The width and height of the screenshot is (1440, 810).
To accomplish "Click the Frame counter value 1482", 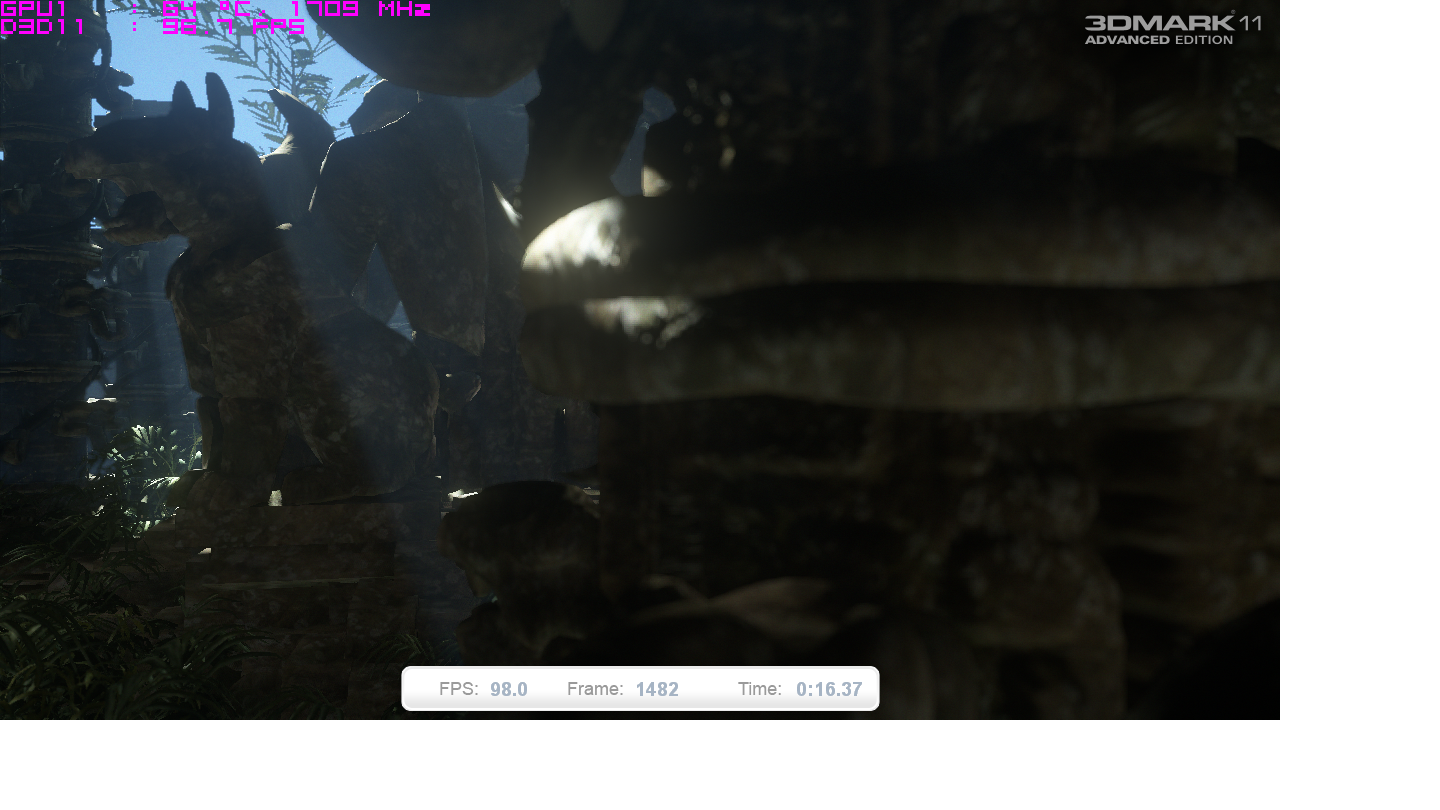I will (x=657, y=689).
